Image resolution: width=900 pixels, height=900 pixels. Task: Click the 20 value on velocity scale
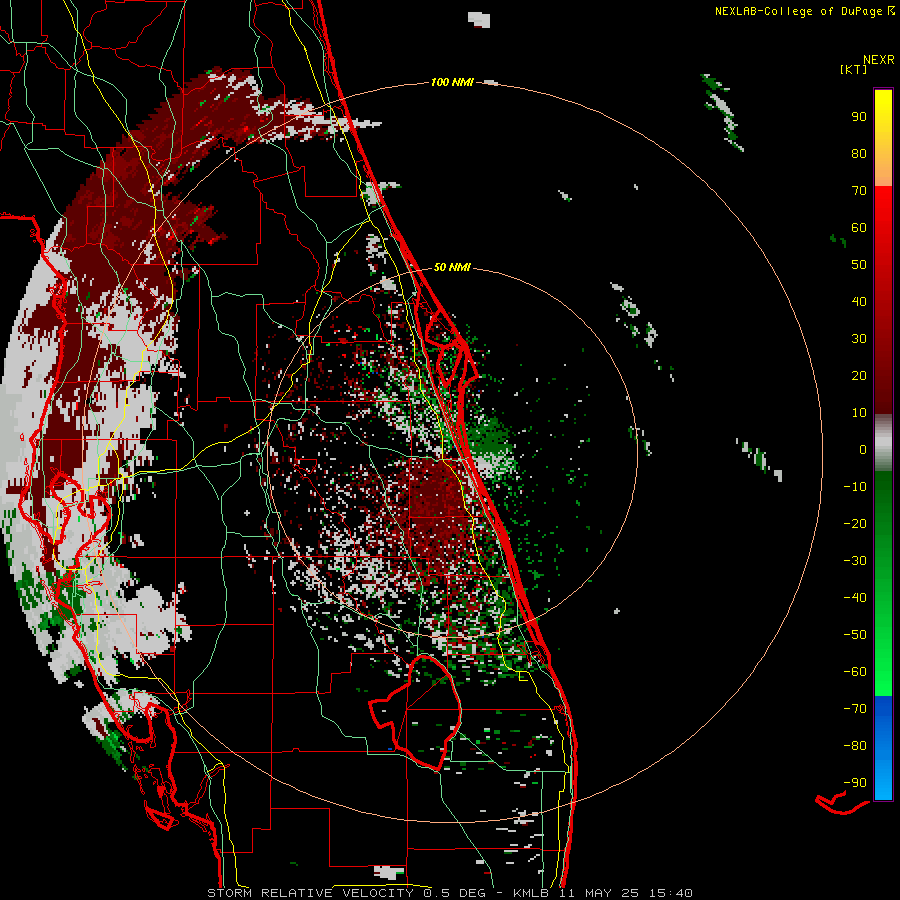coord(859,375)
